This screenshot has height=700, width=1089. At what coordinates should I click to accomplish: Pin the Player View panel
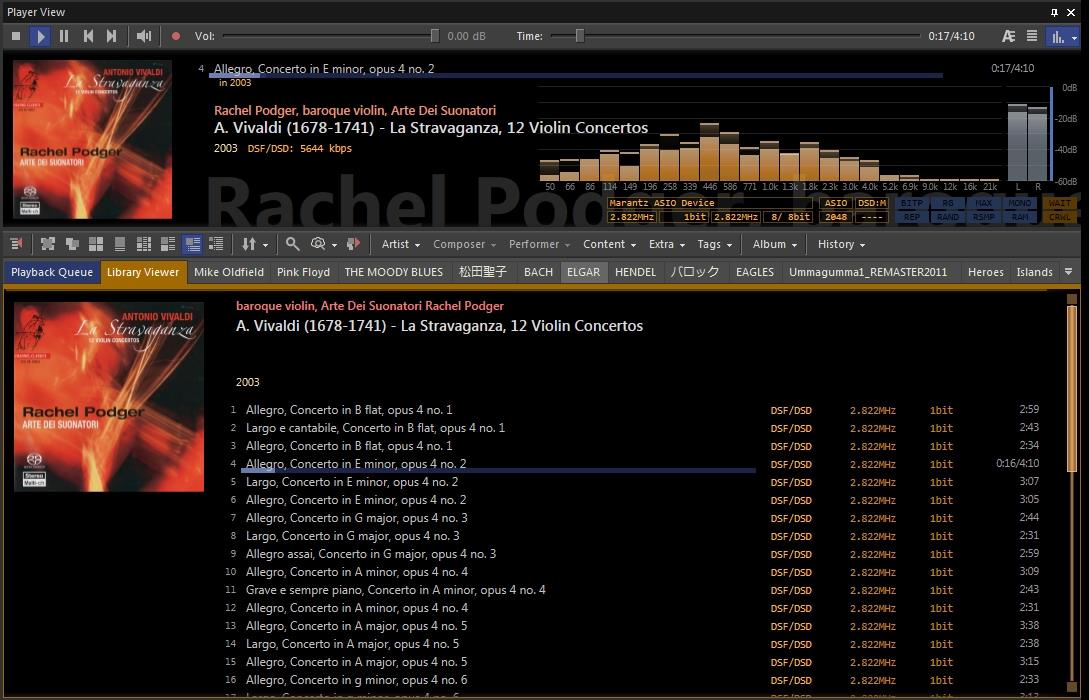coord(1054,12)
